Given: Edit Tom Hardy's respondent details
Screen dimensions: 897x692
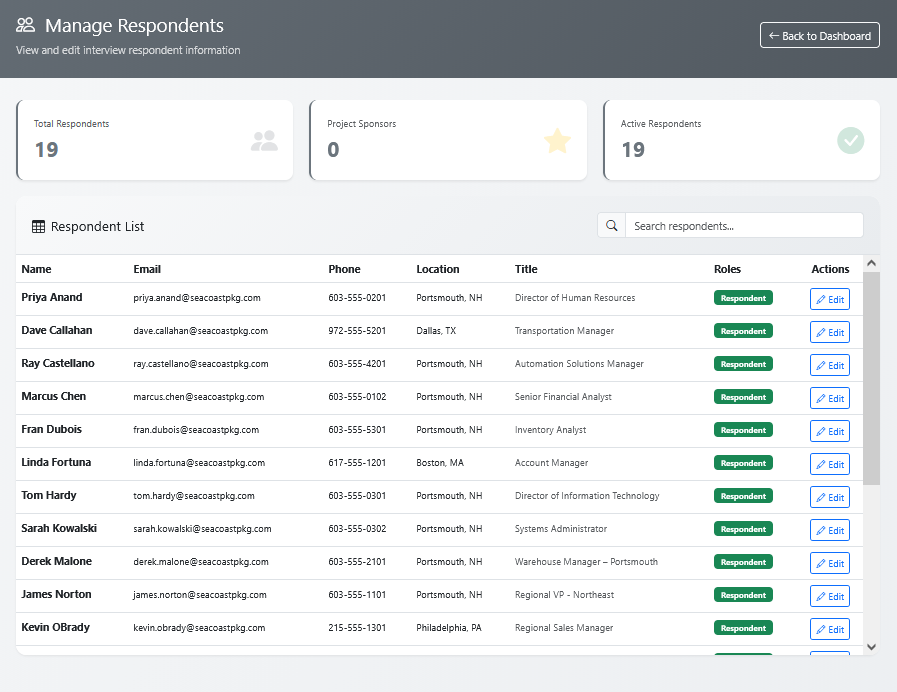Looking at the screenshot, I should [x=829, y=497].
